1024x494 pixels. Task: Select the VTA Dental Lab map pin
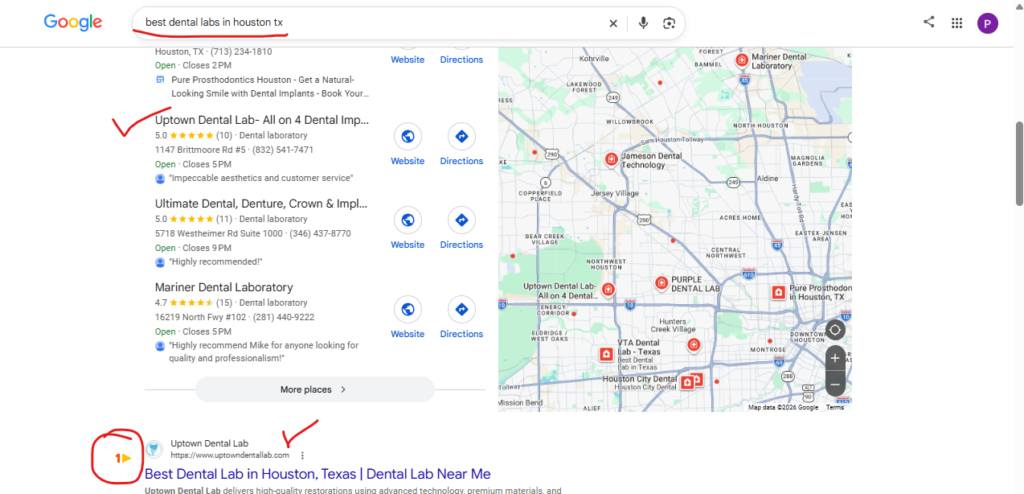click(x=607, y=354)
